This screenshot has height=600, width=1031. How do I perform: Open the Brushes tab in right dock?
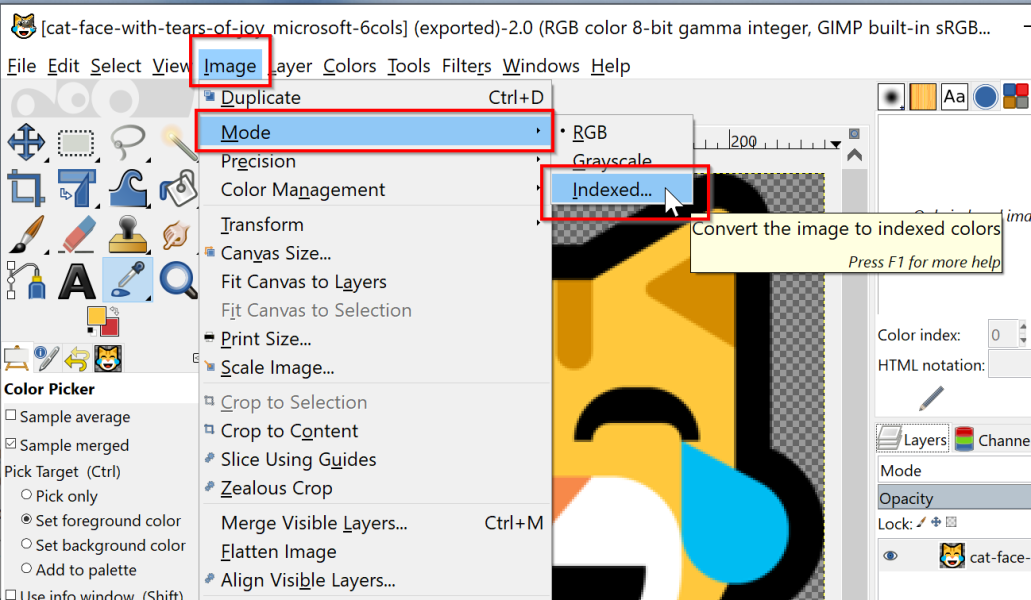(x=891, y=97)
